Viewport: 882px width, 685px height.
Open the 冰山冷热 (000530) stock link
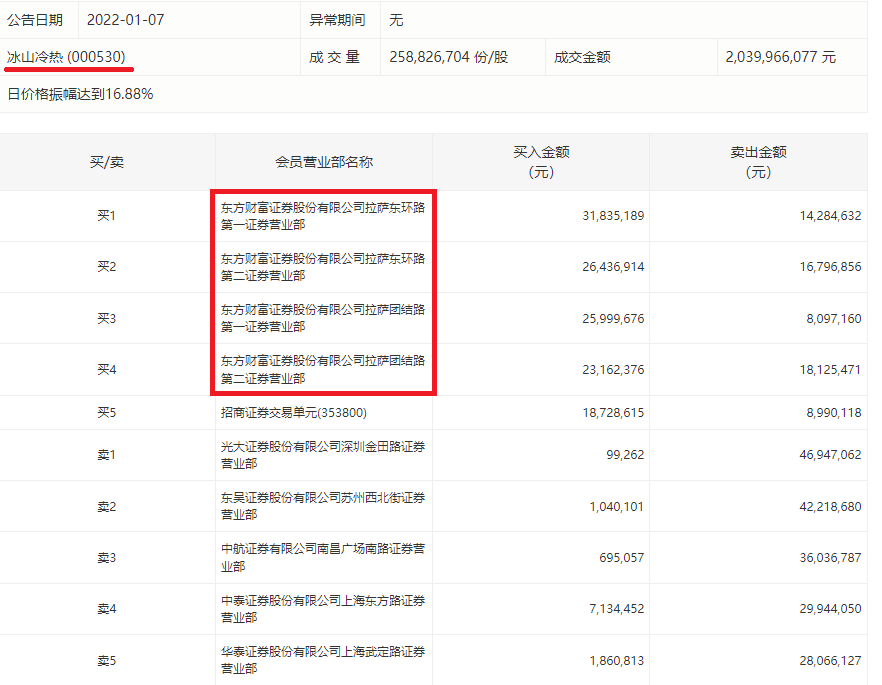66,57
